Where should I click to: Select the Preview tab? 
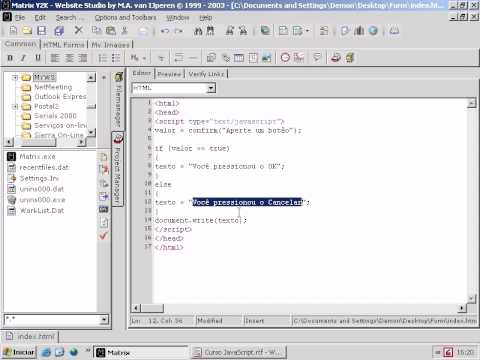[x=169, y=74]
